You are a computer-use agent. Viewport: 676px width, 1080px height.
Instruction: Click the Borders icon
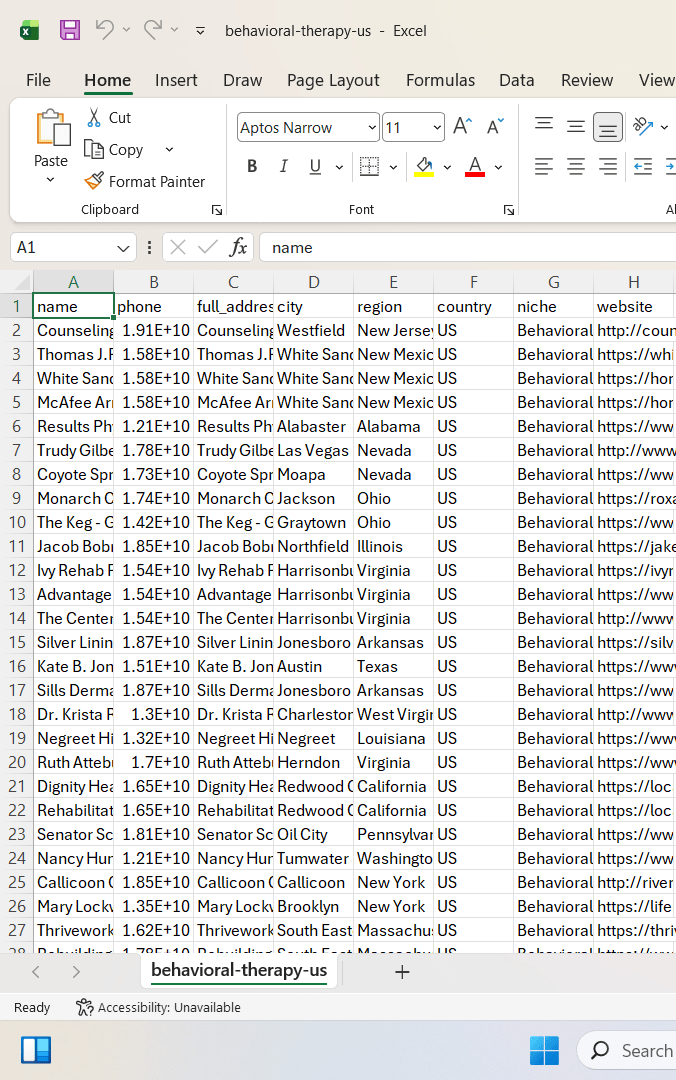(x=369, y=166)
